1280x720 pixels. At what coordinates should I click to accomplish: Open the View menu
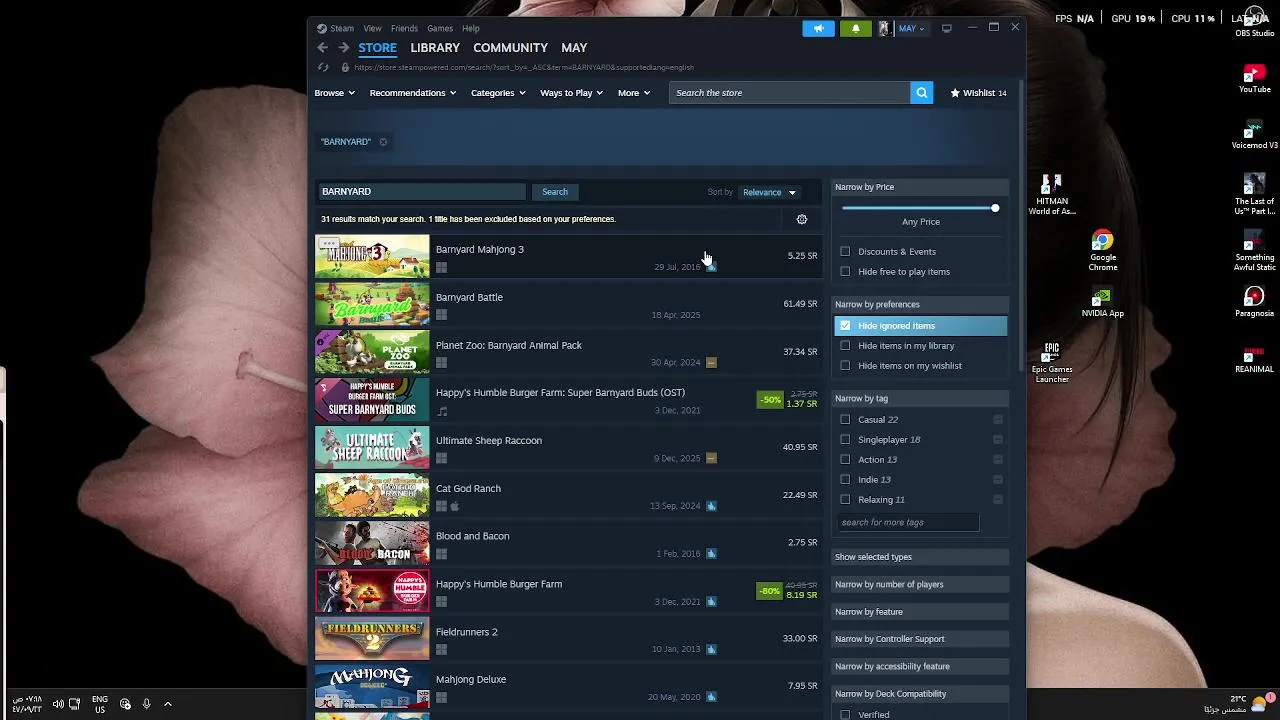coord(372,29)
